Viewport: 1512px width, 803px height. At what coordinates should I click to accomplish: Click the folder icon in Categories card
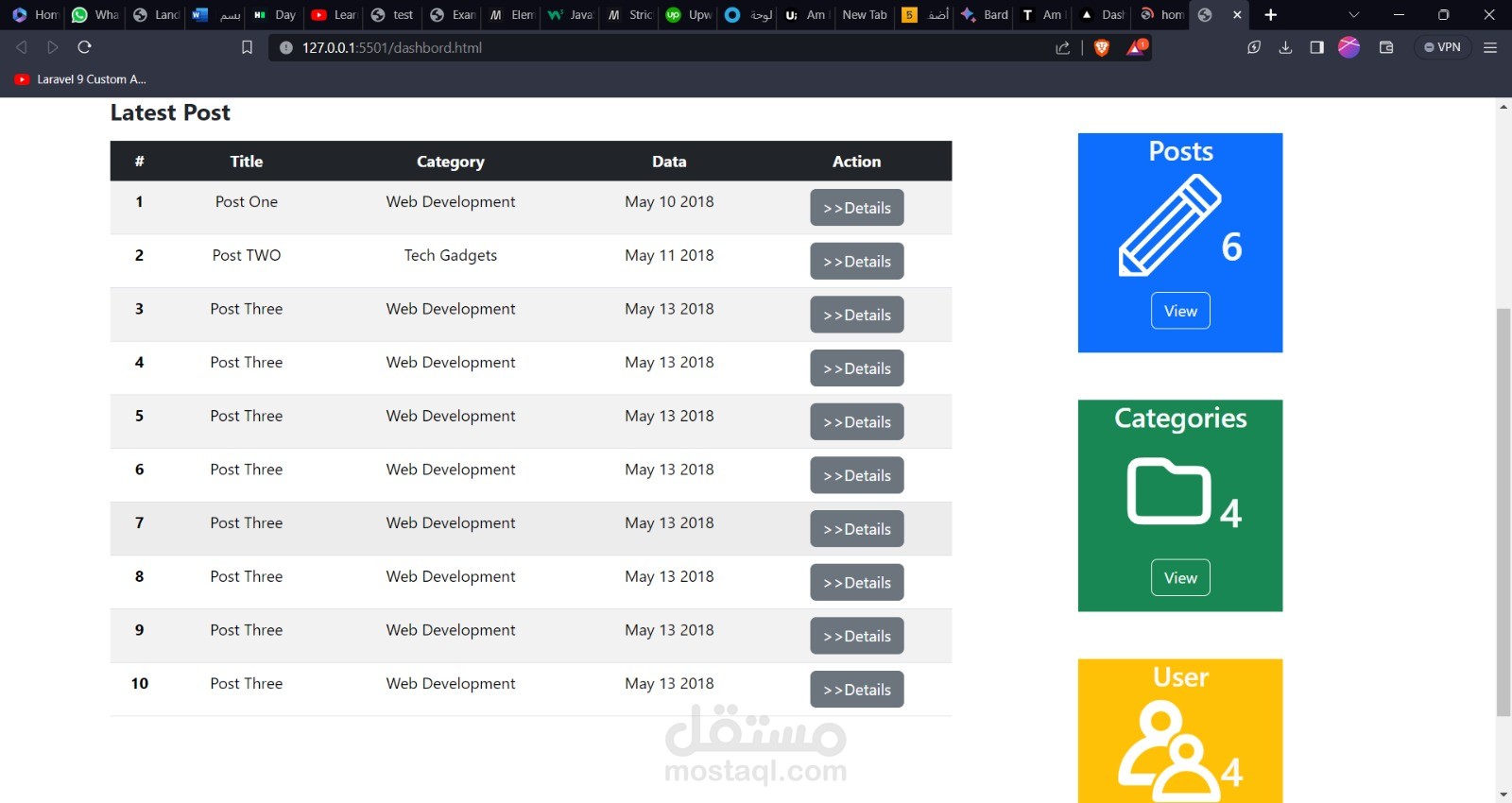coord(1169,491)
